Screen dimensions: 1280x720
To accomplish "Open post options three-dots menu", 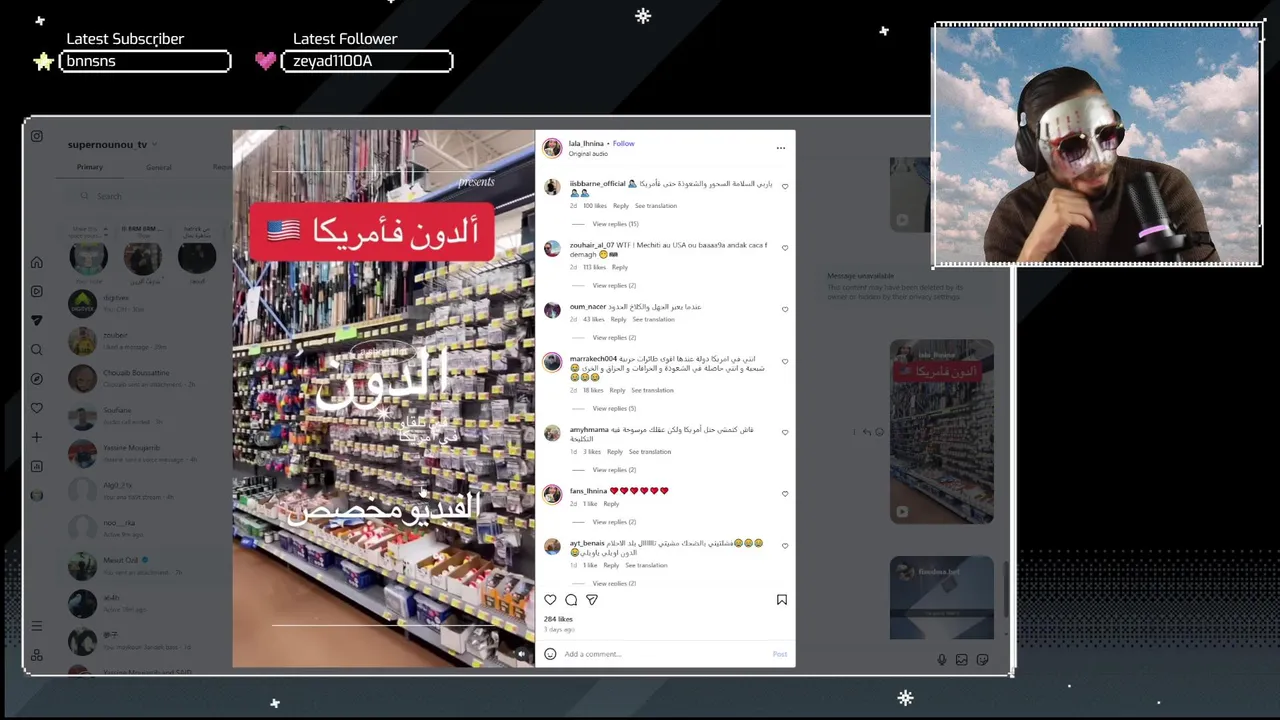I will (781, 148).
